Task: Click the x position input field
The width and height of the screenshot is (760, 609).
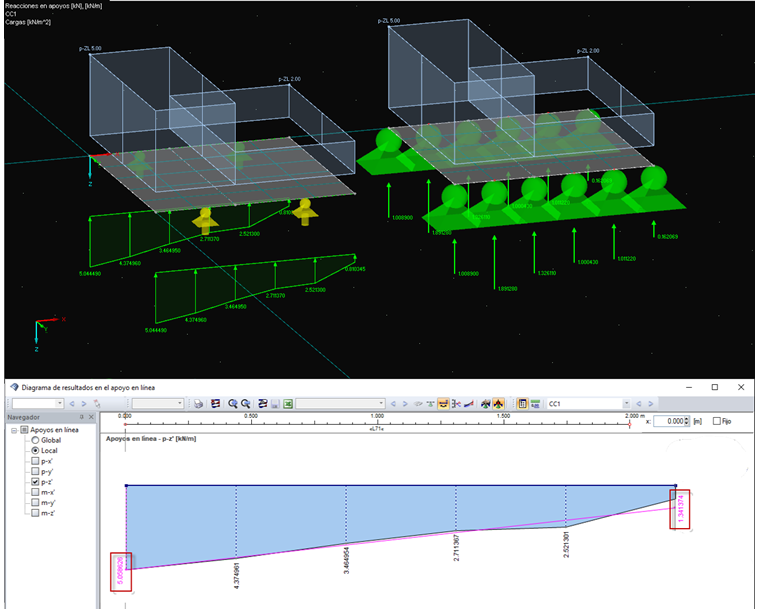Action: (668, 421)
